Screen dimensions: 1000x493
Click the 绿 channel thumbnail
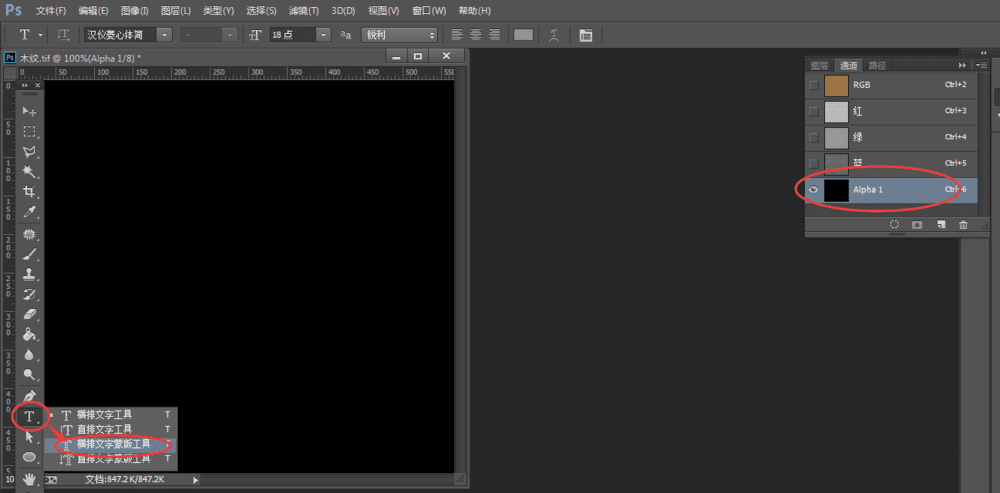click(836, 137)
